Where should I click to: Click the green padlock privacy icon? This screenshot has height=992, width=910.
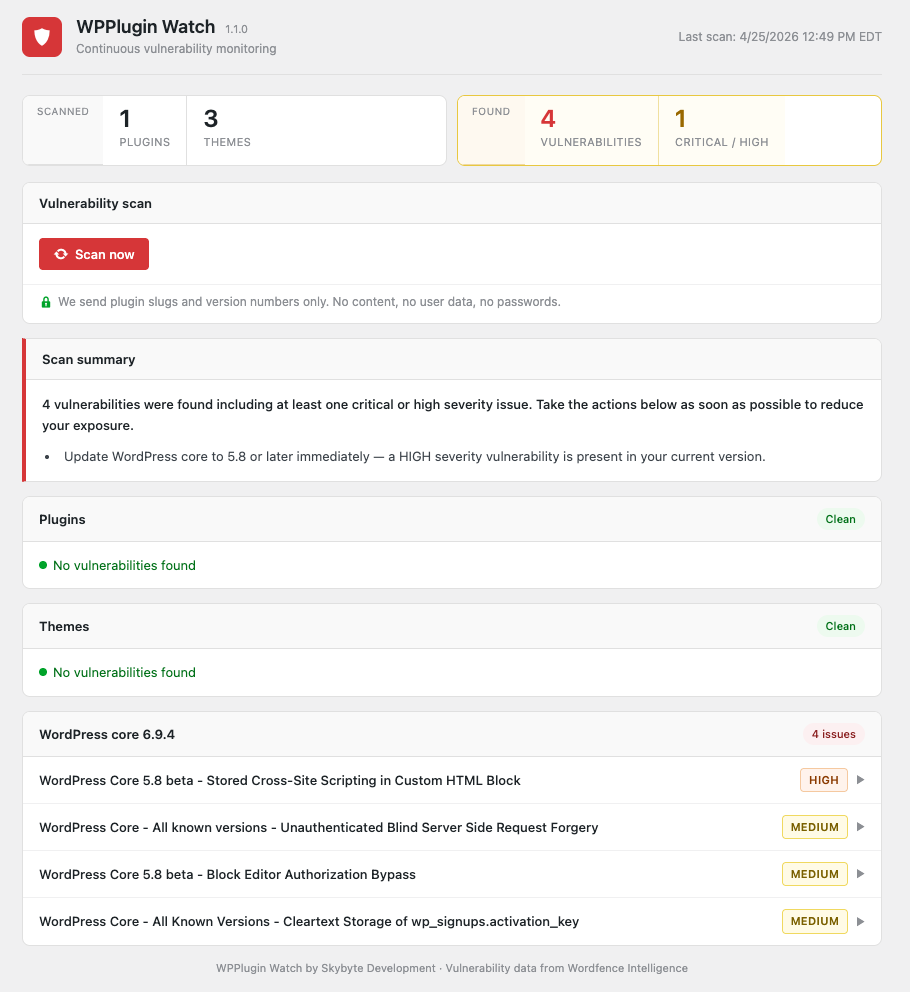tap(46, 302)
